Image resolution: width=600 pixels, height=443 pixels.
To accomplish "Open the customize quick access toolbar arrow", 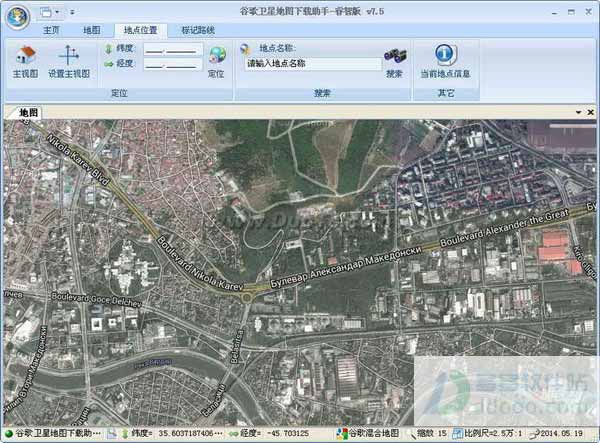I will coord(72,12).
